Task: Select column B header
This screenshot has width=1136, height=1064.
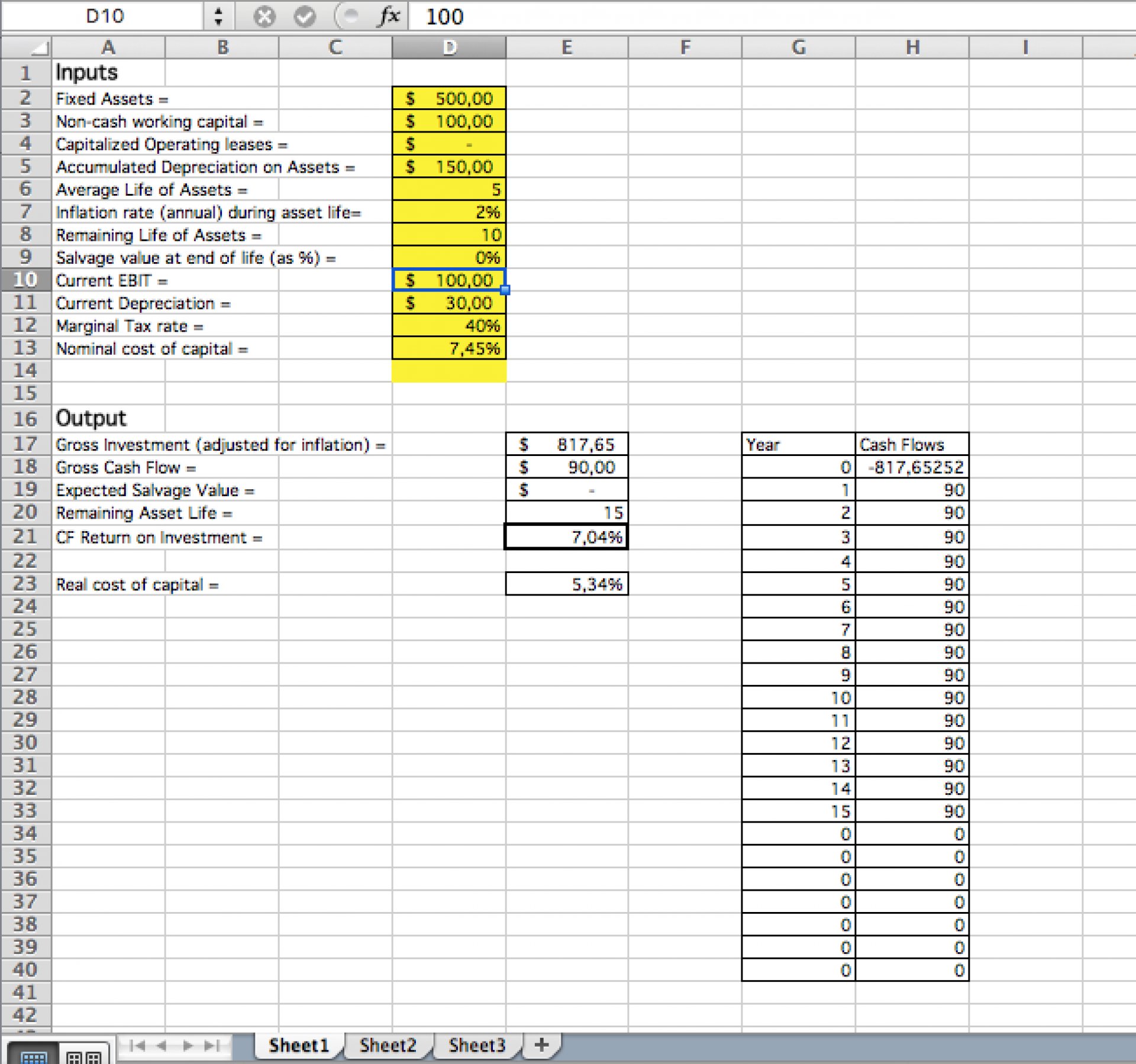Action: pyautogui.click(x=222, y=48)
